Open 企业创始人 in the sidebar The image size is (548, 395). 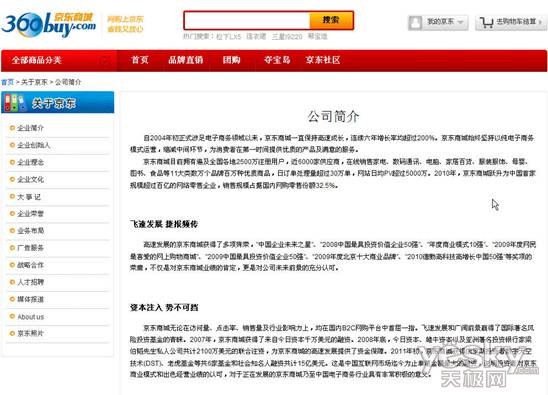coord(34,145)
